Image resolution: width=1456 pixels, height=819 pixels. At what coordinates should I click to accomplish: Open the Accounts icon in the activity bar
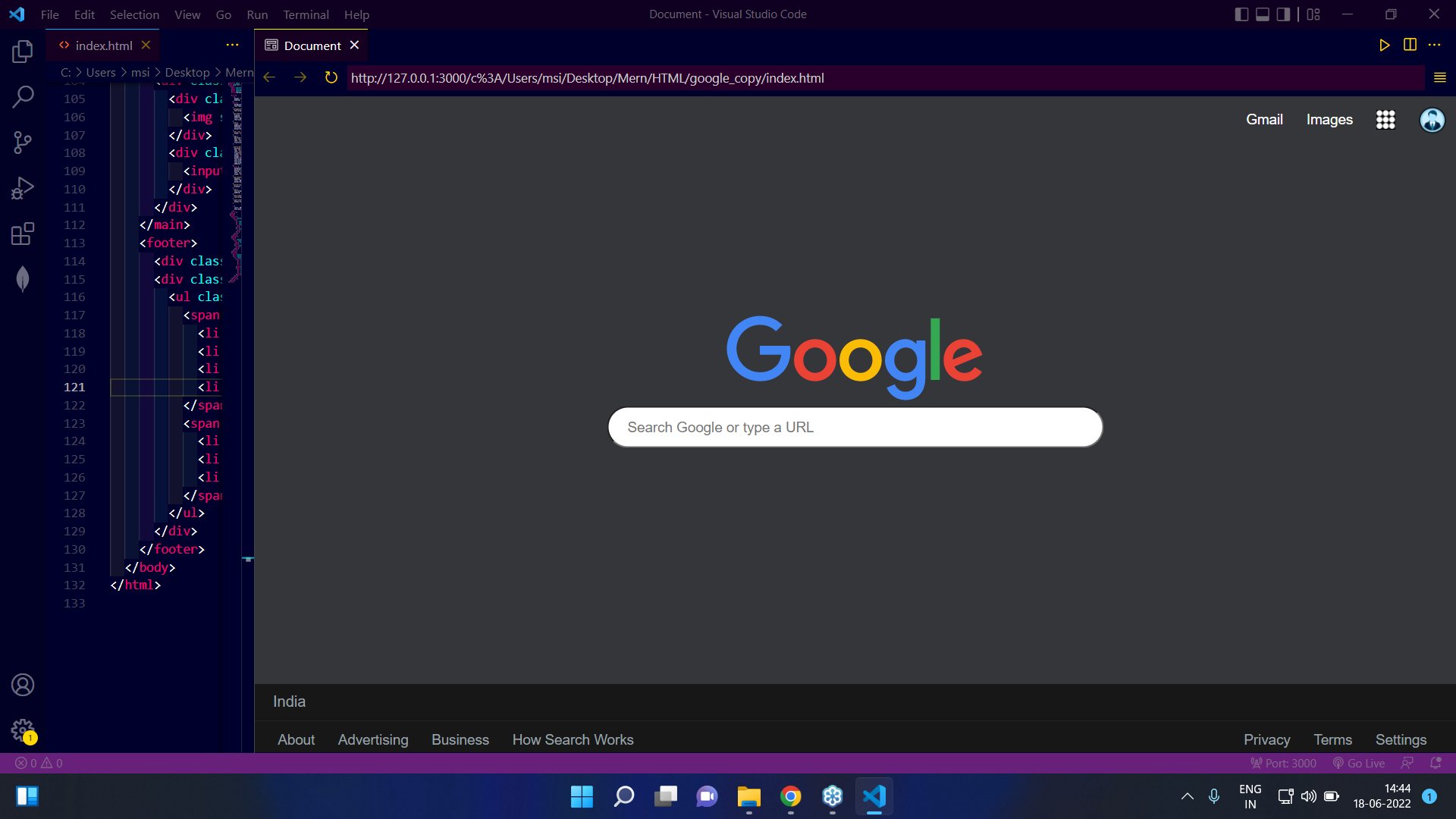pos(23,685)
